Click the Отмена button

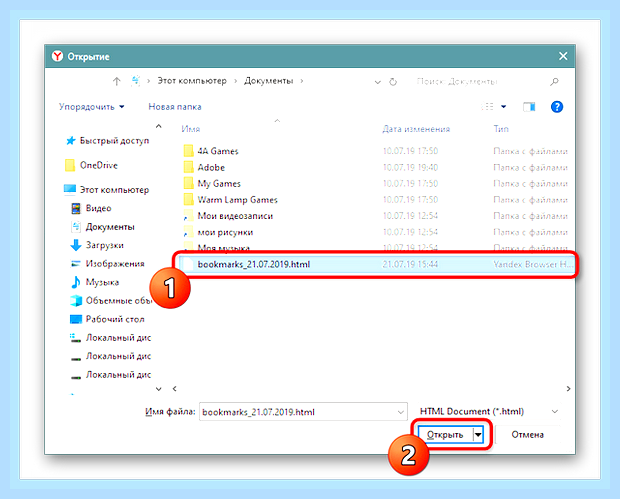pos(527,435)
